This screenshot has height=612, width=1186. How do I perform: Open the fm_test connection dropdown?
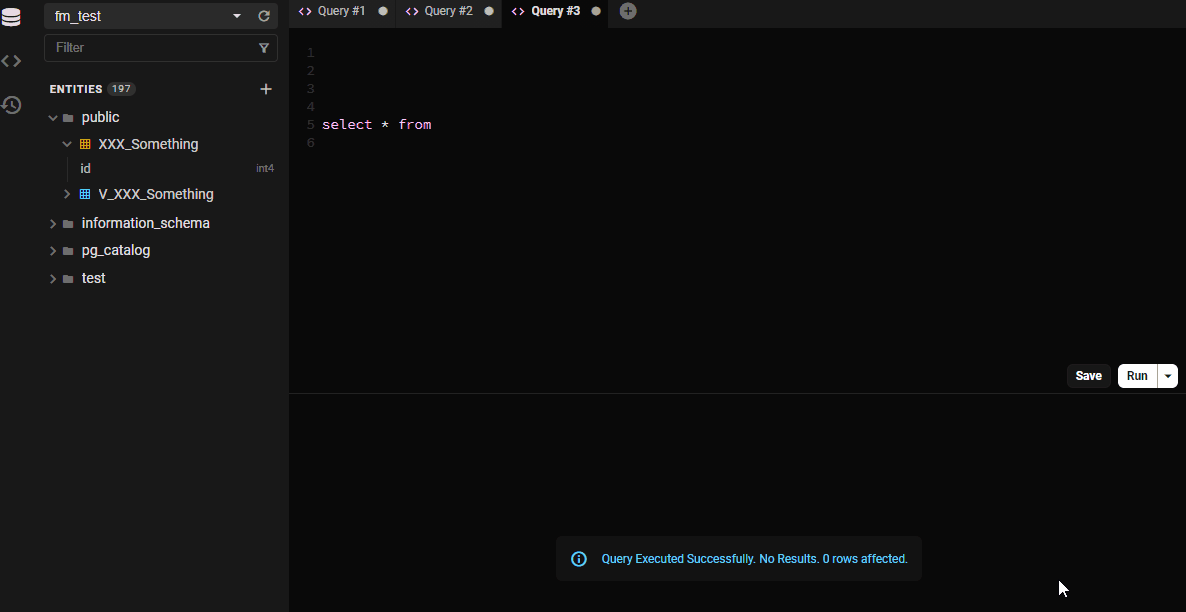coord(237,16)
